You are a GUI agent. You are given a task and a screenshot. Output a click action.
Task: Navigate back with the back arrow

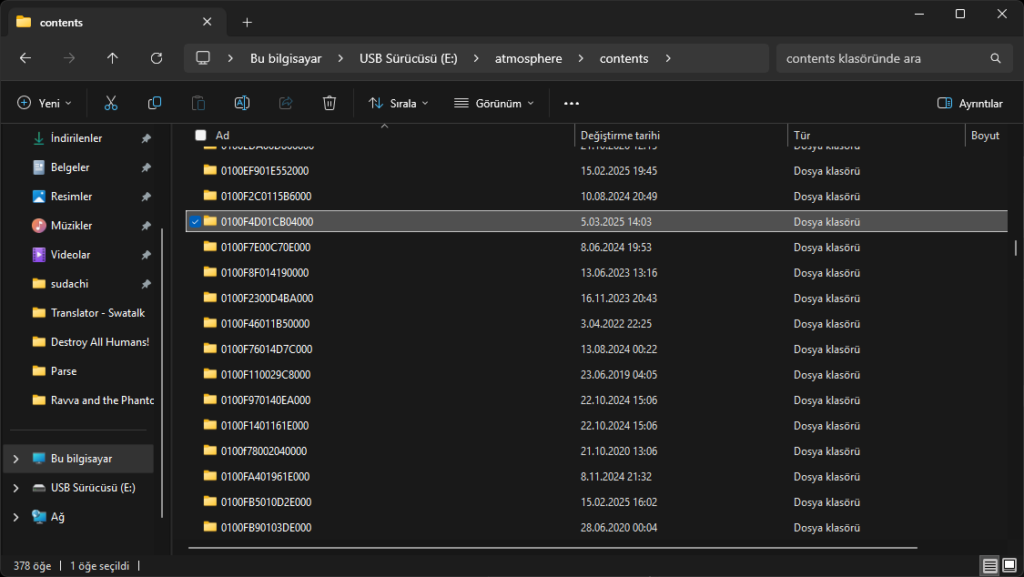click(25, 59)
